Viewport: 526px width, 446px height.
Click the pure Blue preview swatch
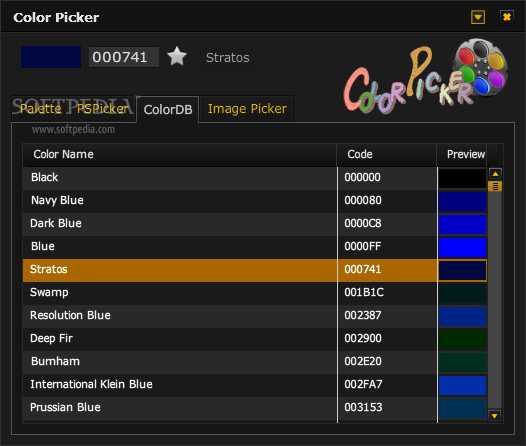pos(463,247)
